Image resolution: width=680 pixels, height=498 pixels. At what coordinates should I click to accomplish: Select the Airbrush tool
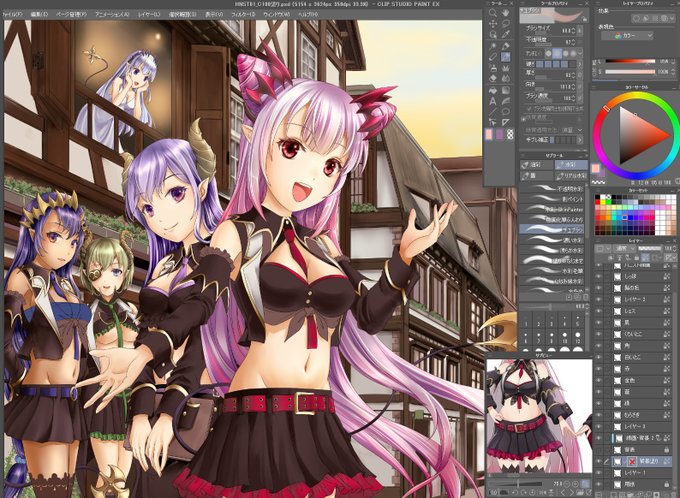[x=493, y=68]
